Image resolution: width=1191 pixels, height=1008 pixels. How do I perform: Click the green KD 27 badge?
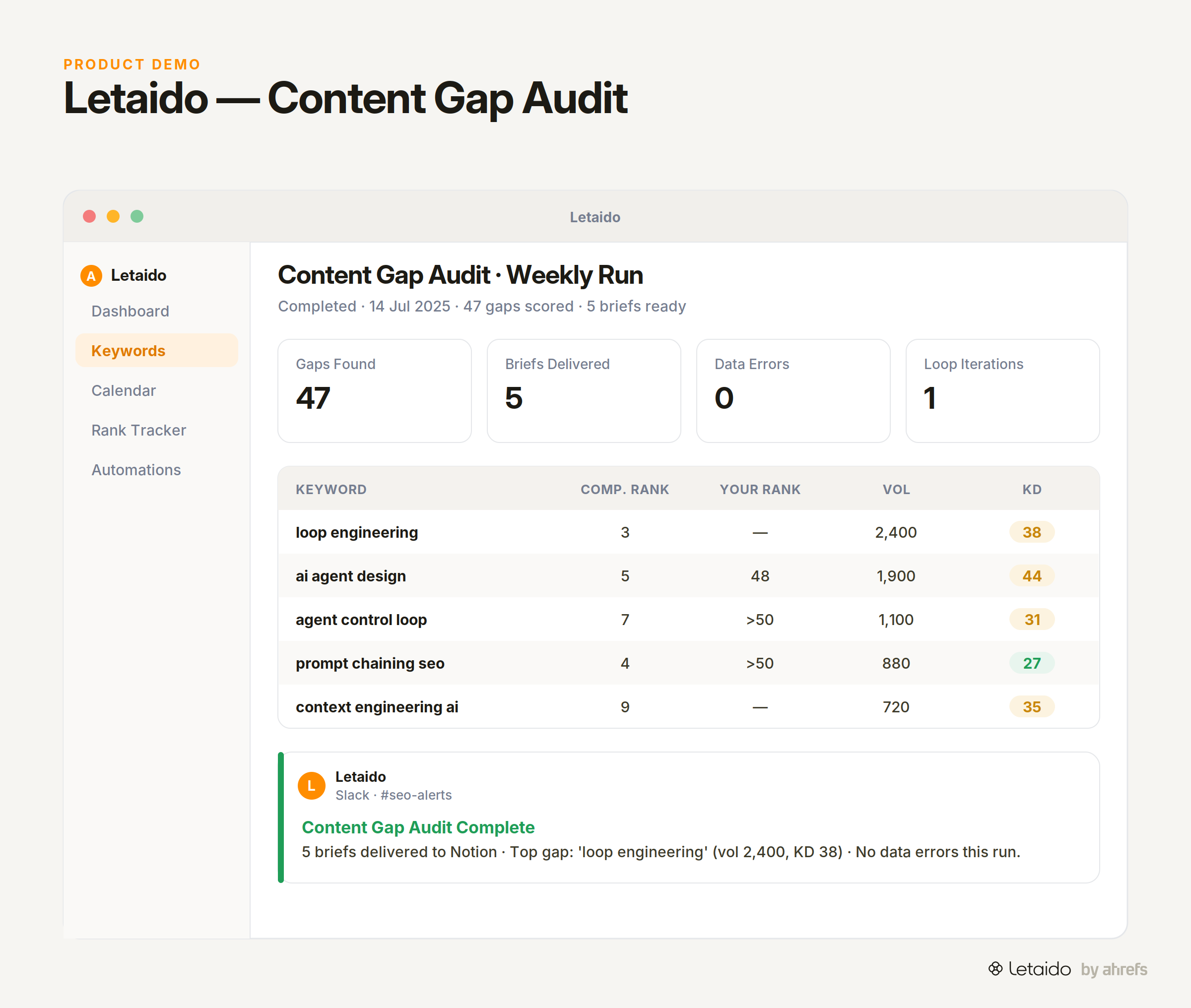tap(1032, 663)
